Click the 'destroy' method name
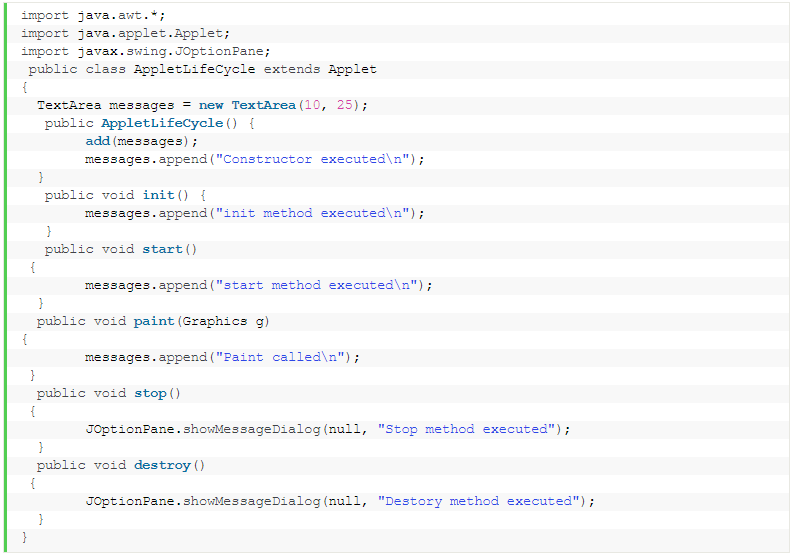The image size is (791, 556). point(162,466)
